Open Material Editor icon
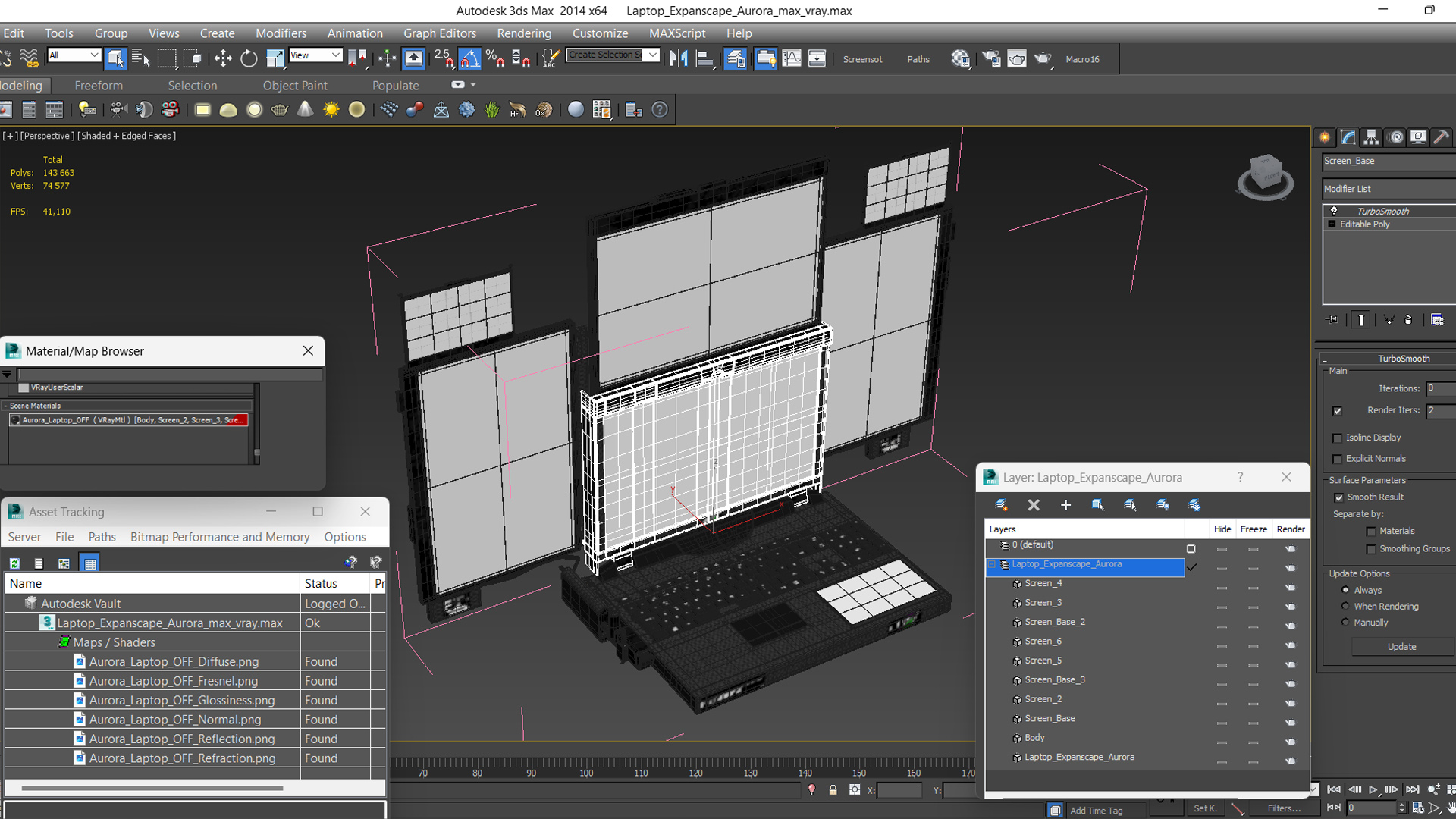Image resolution: width=1456 pixels, height=819 pixels. point(961,58)
